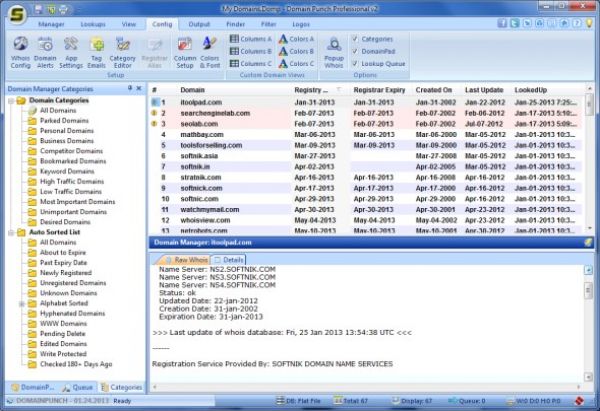Click the red status icon in status bar
Image resolution: width=600 pixels, height=411 pixels.
coord(579,401)
